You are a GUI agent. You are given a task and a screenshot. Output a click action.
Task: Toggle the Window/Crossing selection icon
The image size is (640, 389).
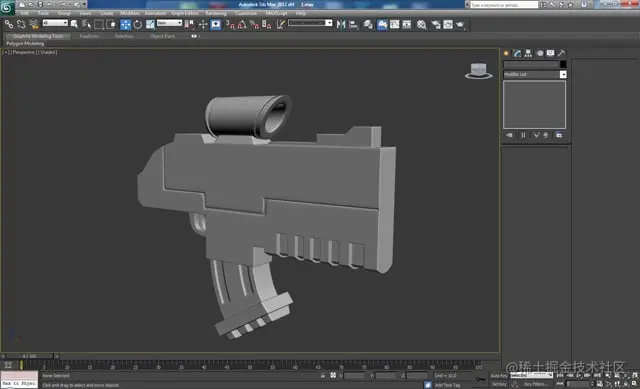pyautogui.click(x=111, y=24)
